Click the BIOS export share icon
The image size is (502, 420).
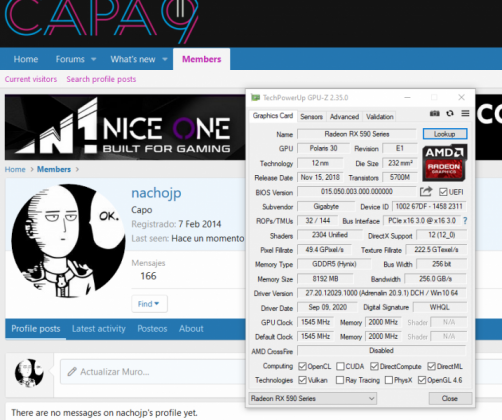(426, 192)
